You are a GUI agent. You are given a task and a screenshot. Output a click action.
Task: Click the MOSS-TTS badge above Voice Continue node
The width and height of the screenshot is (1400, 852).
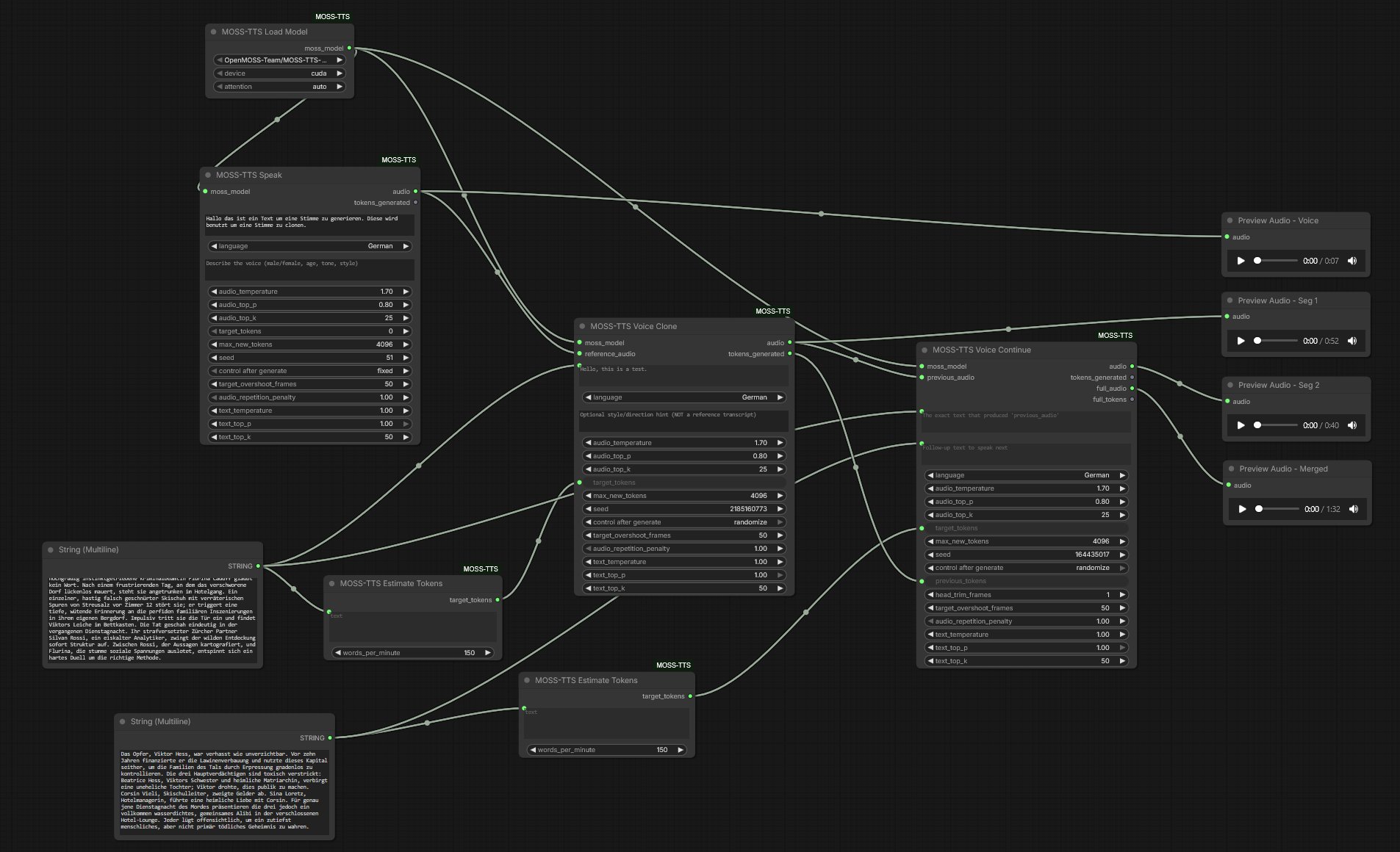pyautogui.click(x=1115, y=336)
